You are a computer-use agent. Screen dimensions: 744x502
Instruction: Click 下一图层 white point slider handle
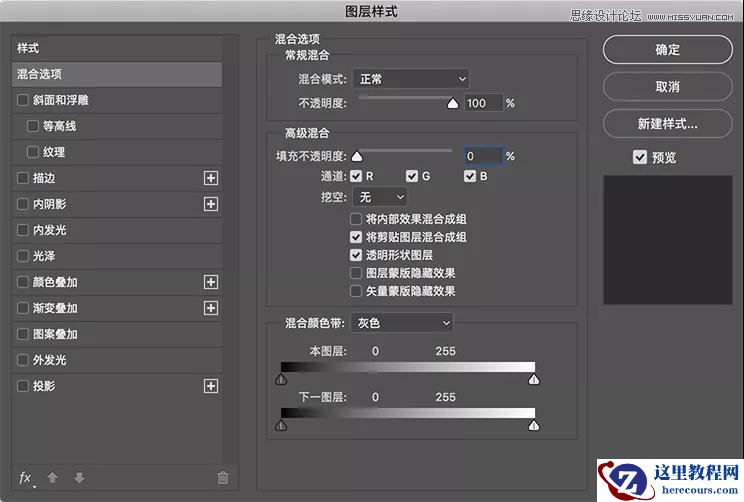pos(534,425)
